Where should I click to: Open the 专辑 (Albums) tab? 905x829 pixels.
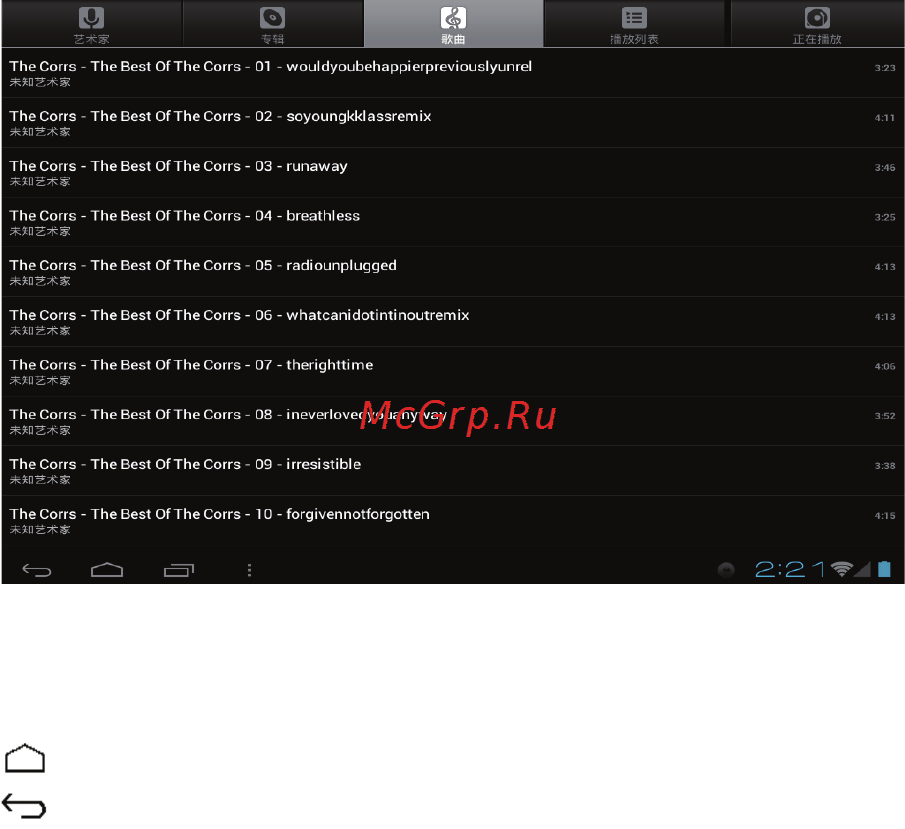(272, 24)
